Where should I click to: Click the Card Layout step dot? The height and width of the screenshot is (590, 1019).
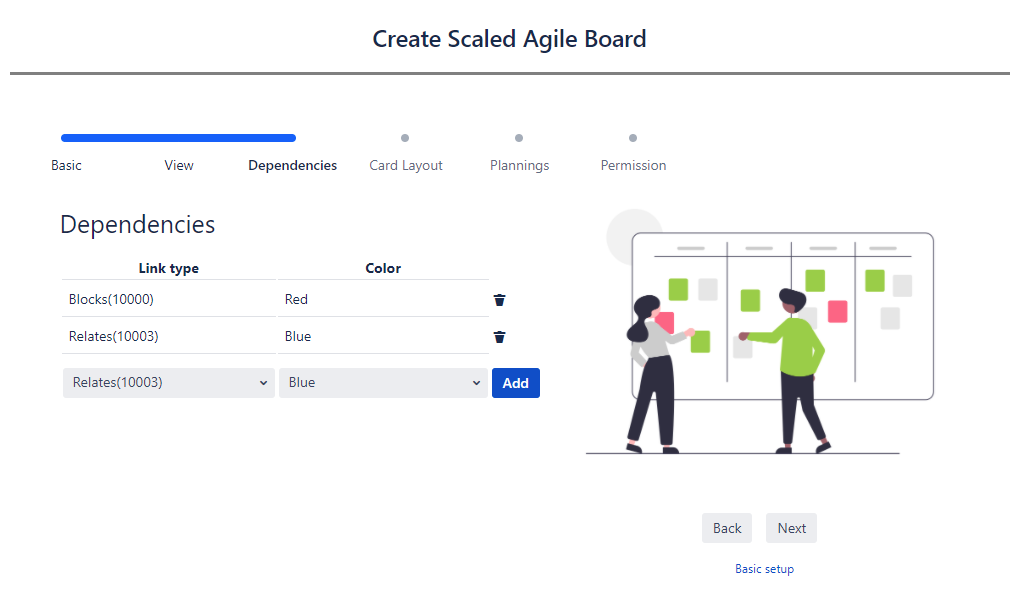click(405, 138)
